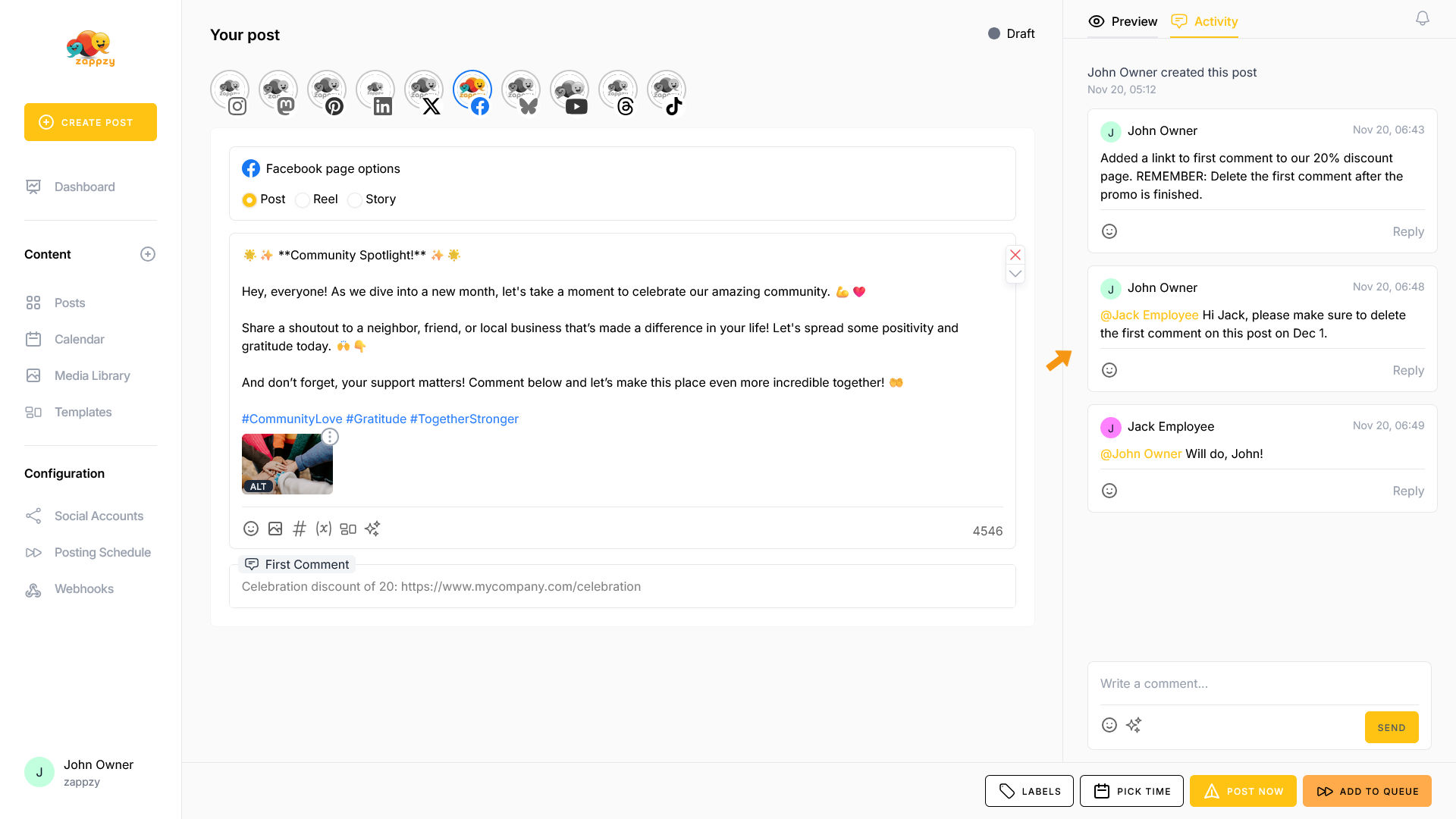Open the emoji picker in post editor
Screen dimensions: 1456x819
[x=251, y=529]
